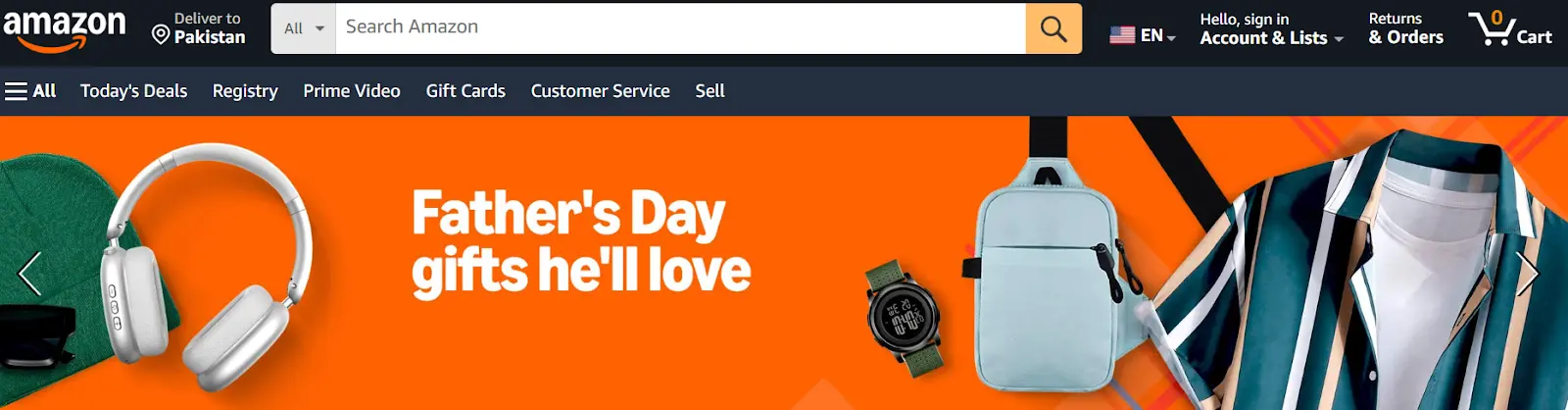The height and width of the screenshot is (410, 1568).
Task: Expand the All search category dropdown
Action: pos(304,28)
